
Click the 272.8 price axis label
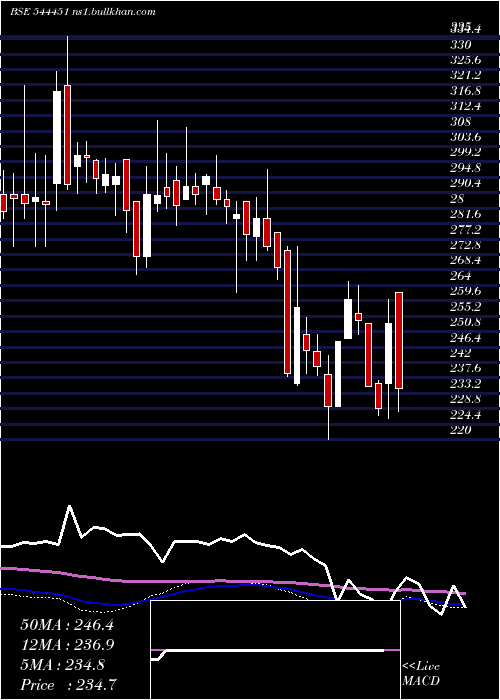[465, 245]
